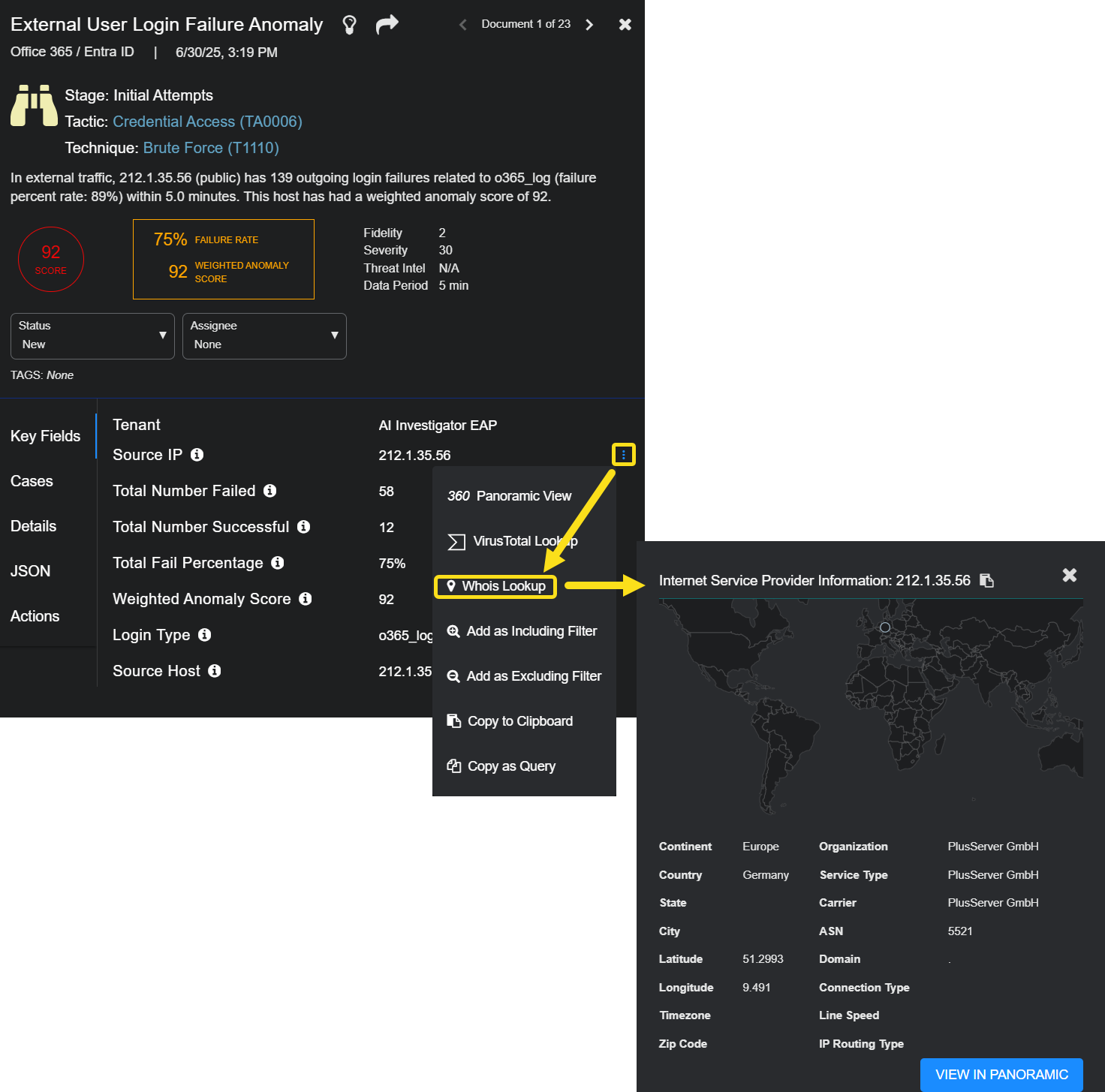This screenshot has width=1105, height=1092.
Task: Select Add as Excluding Filter
Action: (525, 676)
